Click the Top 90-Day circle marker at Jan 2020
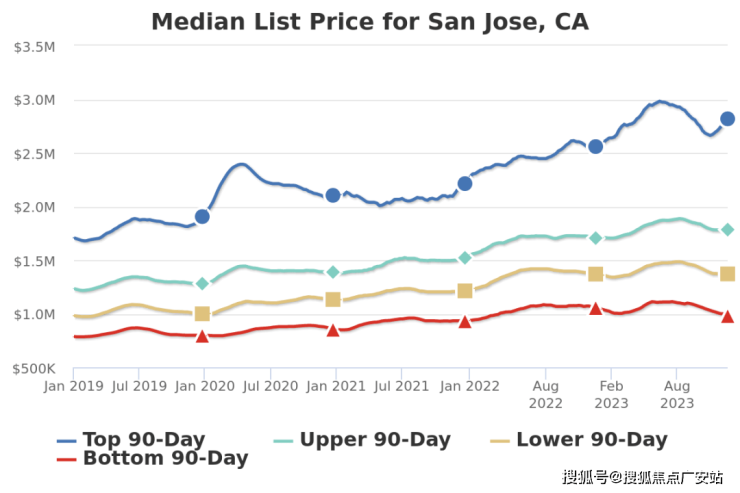 click(x=202, y=216)
